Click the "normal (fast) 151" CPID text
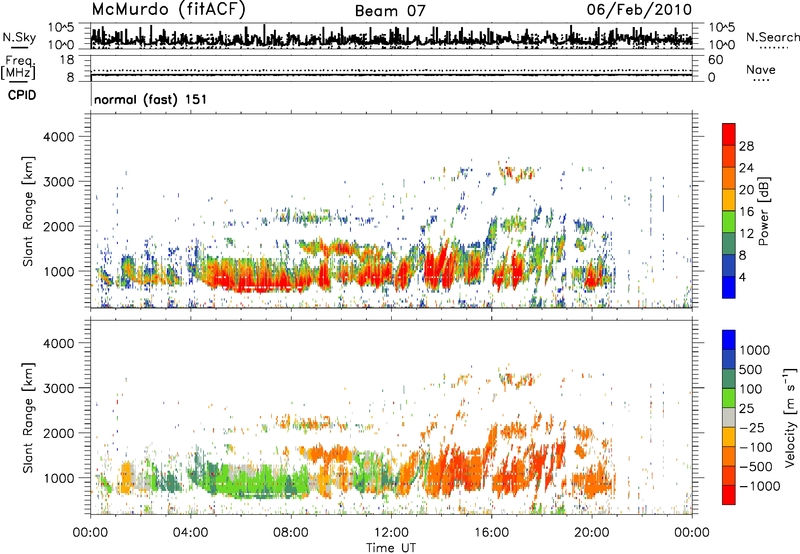Screen dimensions: 800x554 point(151,99)
